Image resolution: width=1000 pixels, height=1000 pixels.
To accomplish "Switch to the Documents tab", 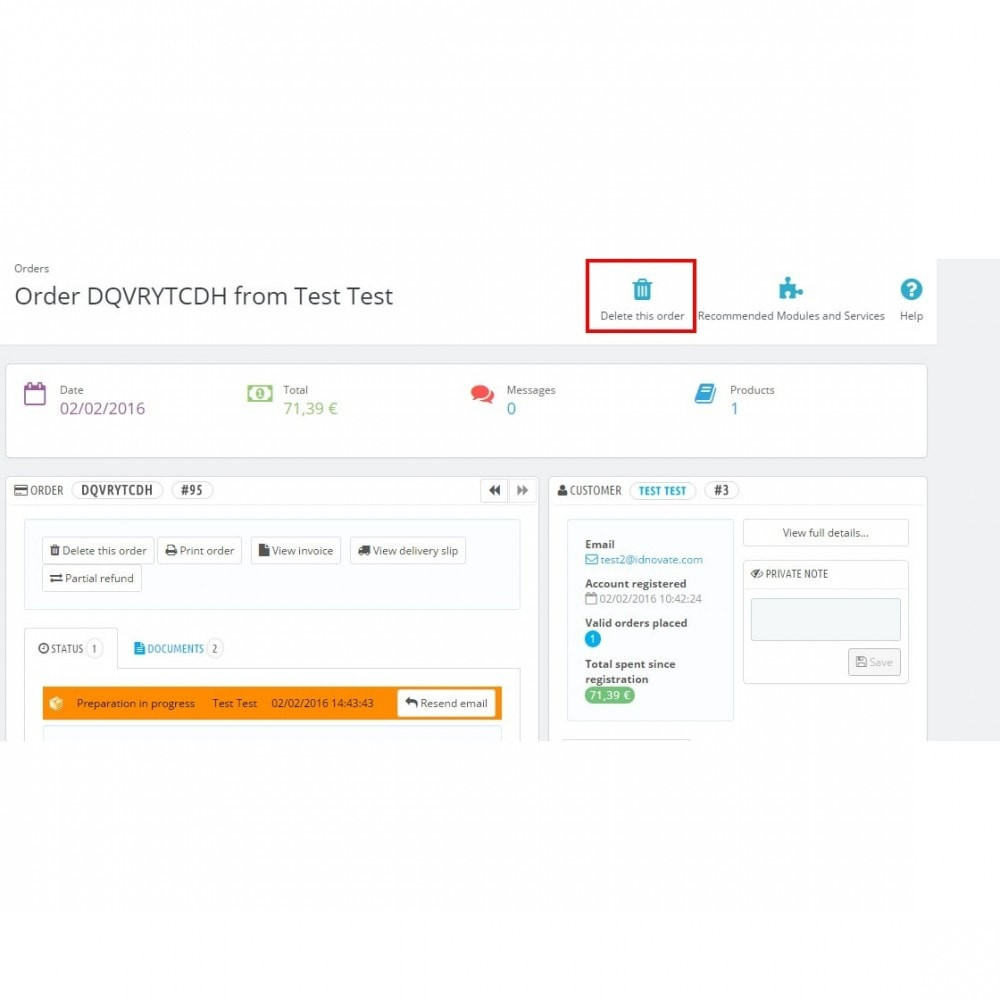I will tap(178, 649).
